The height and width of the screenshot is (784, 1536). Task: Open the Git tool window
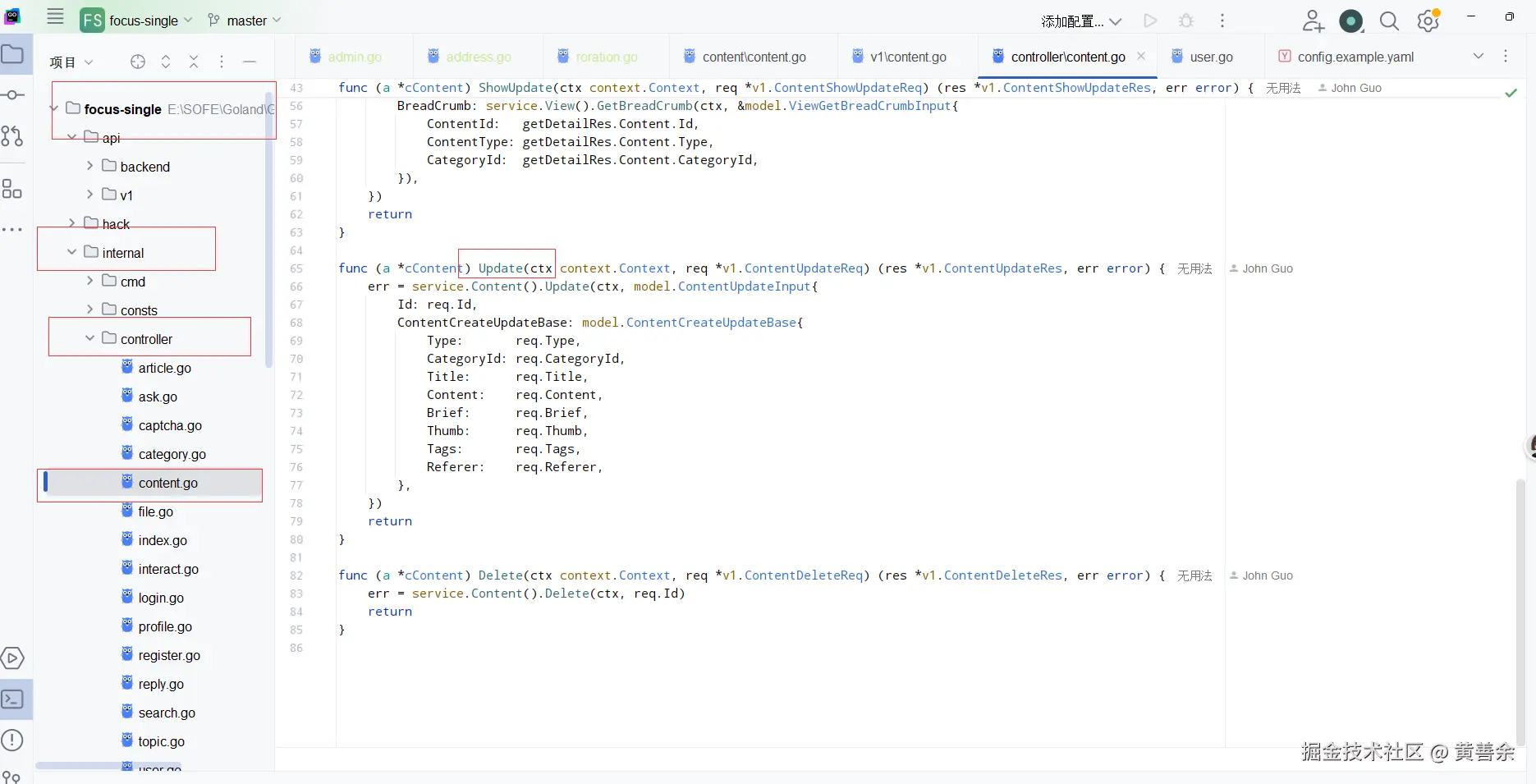tap(11, 777)
